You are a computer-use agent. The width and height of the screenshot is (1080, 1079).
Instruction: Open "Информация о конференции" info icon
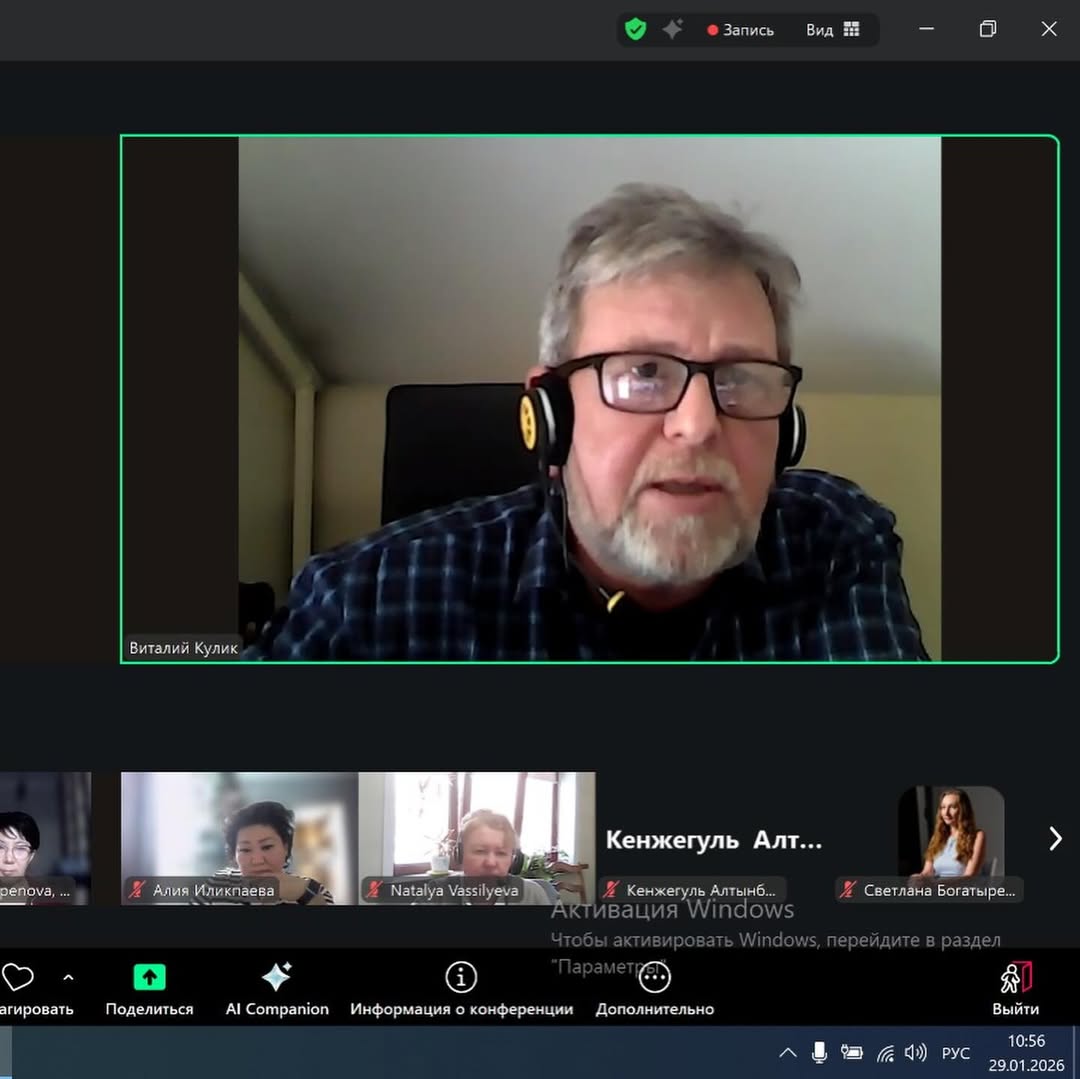tap(461, 977)
